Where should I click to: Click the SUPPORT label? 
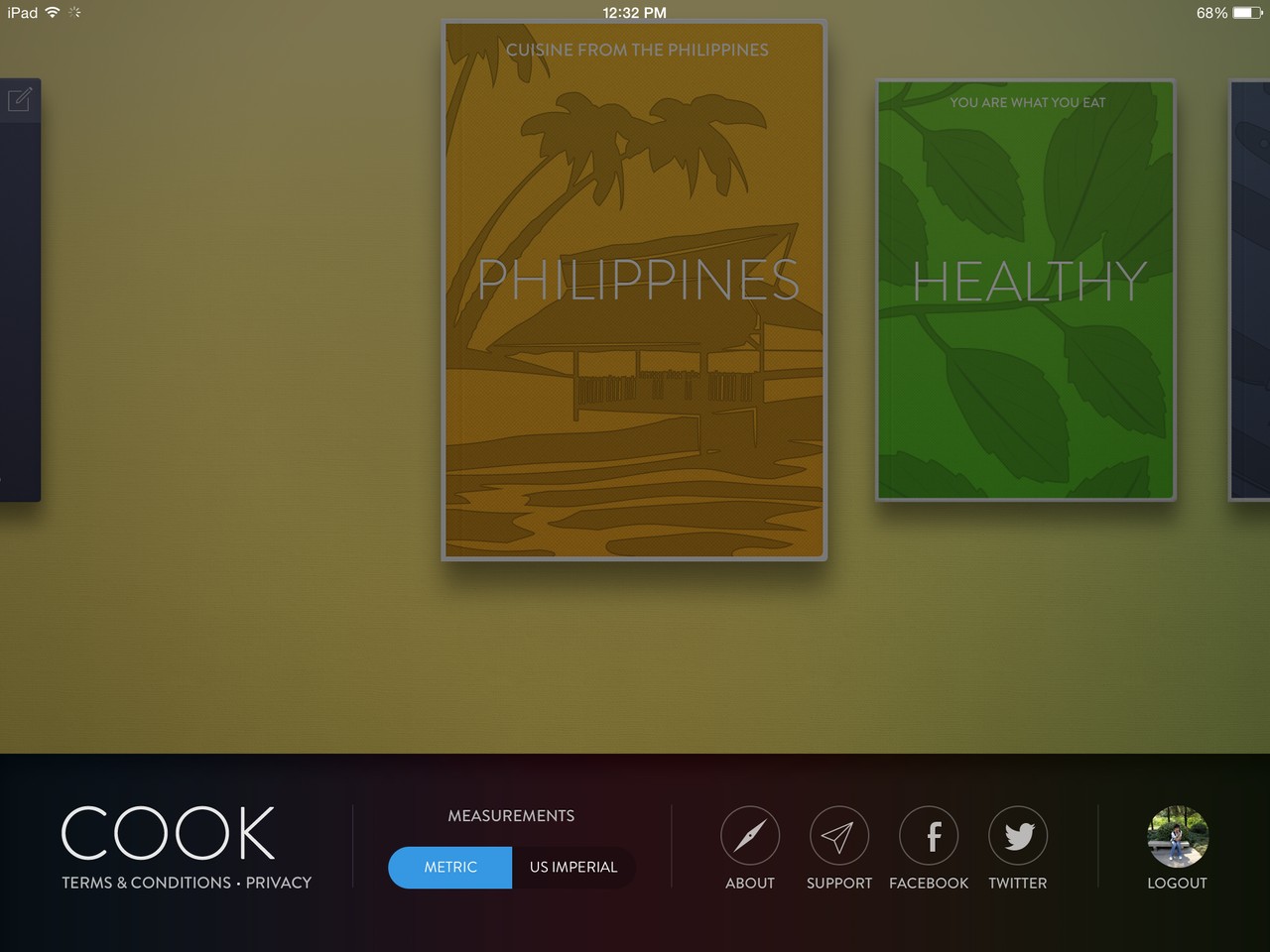(x=839, y=883)
